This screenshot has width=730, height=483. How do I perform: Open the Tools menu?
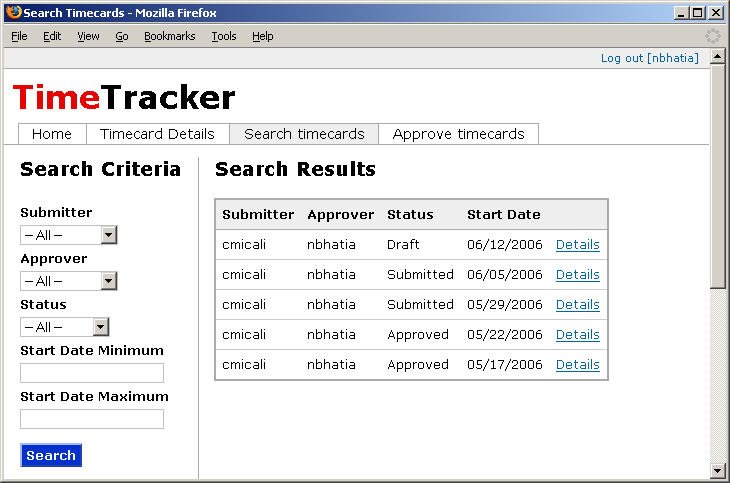click(224, 36)
